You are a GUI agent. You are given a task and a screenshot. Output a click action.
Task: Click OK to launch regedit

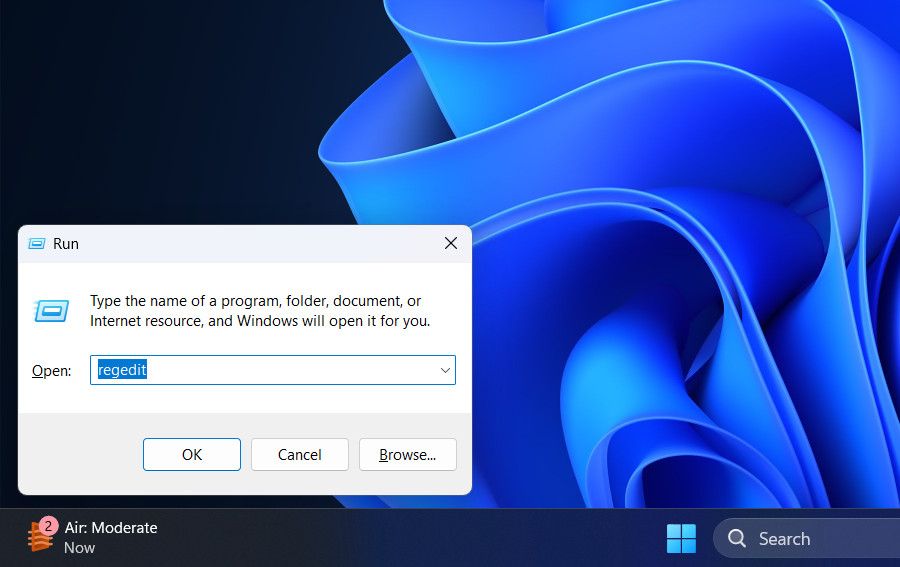tap(192, 455)
